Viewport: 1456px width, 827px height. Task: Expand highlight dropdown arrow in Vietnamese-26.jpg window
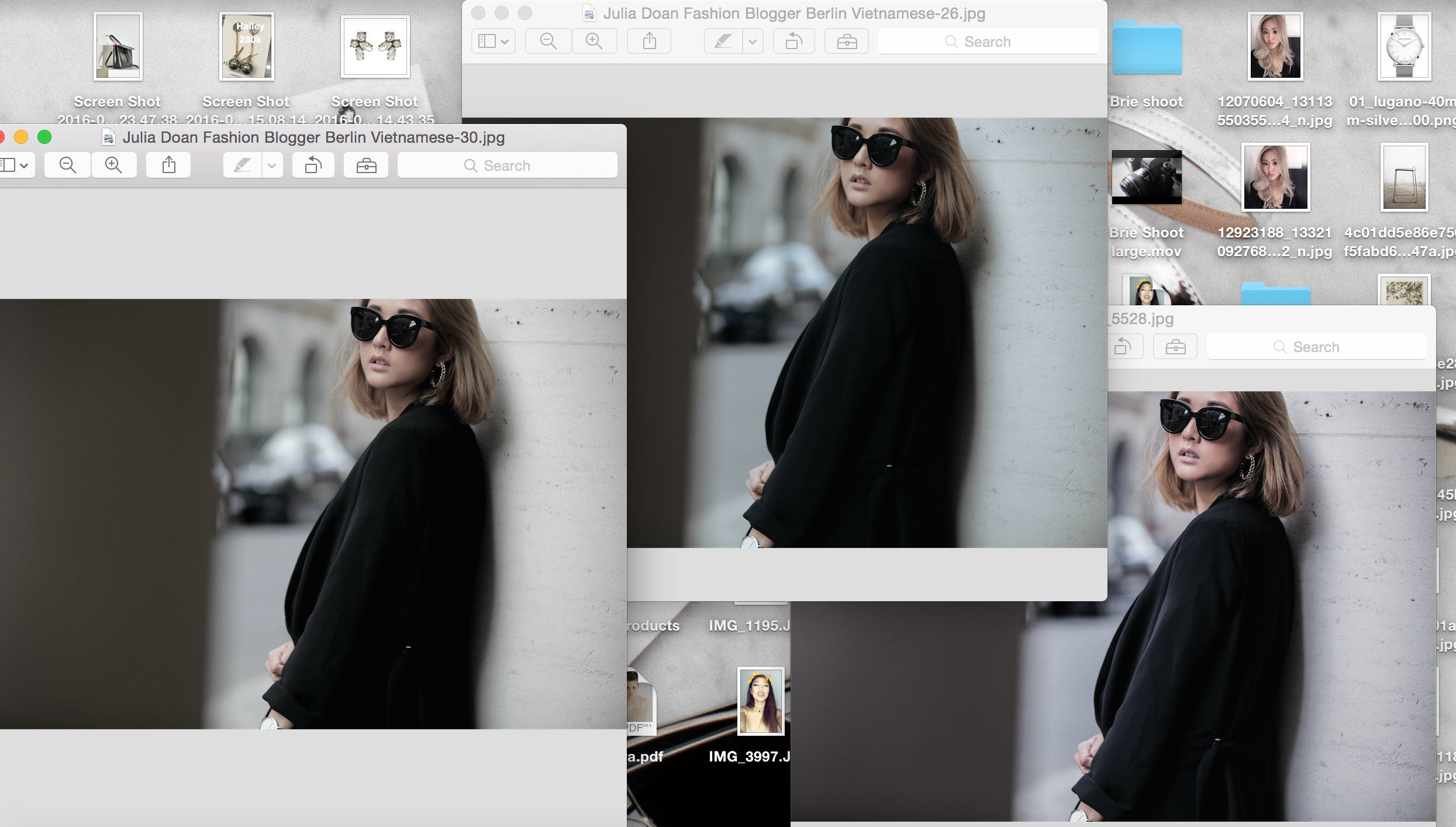tap(753, 42)
